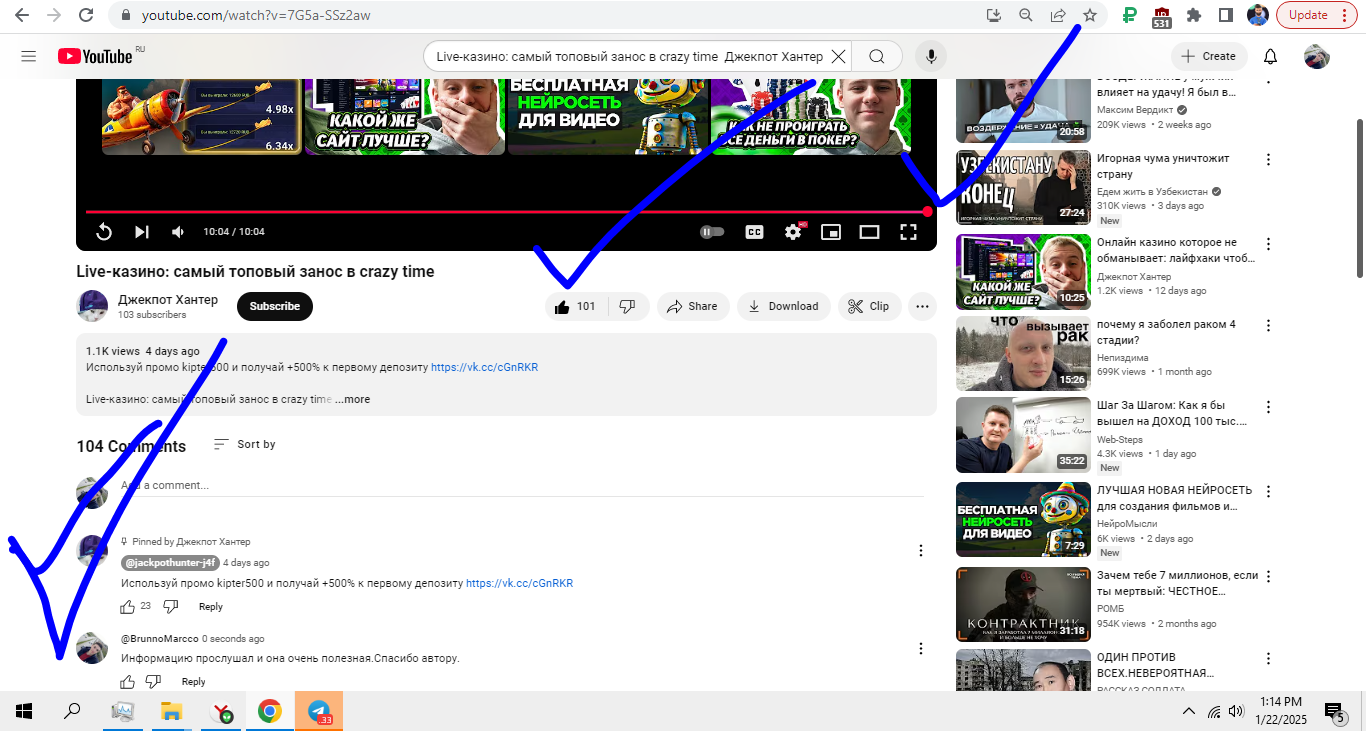1366x731 pixels.
Task: Open the notifications bell
Action: click(x=1270, y=57)
